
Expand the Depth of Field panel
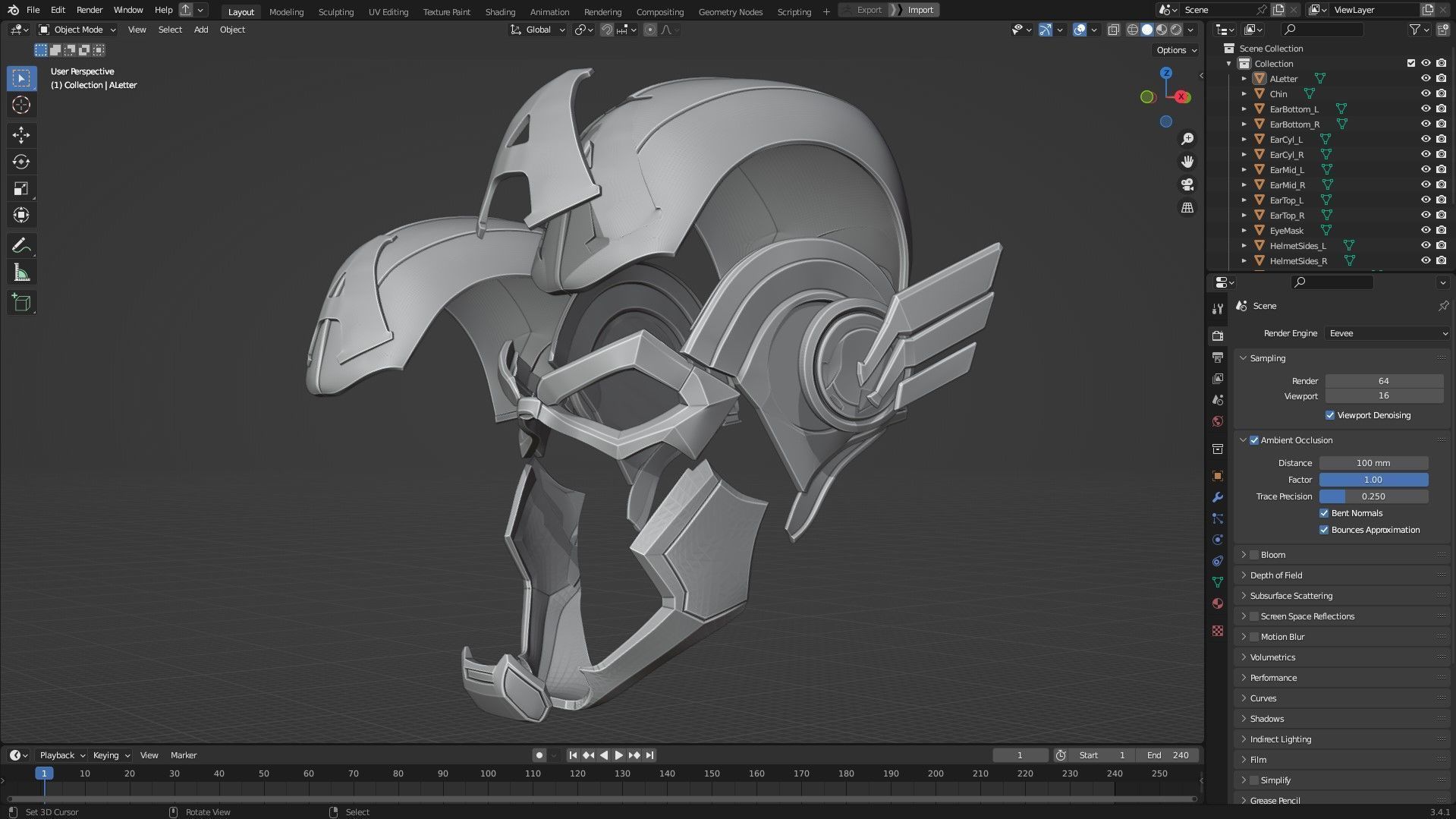(1276, 575)
